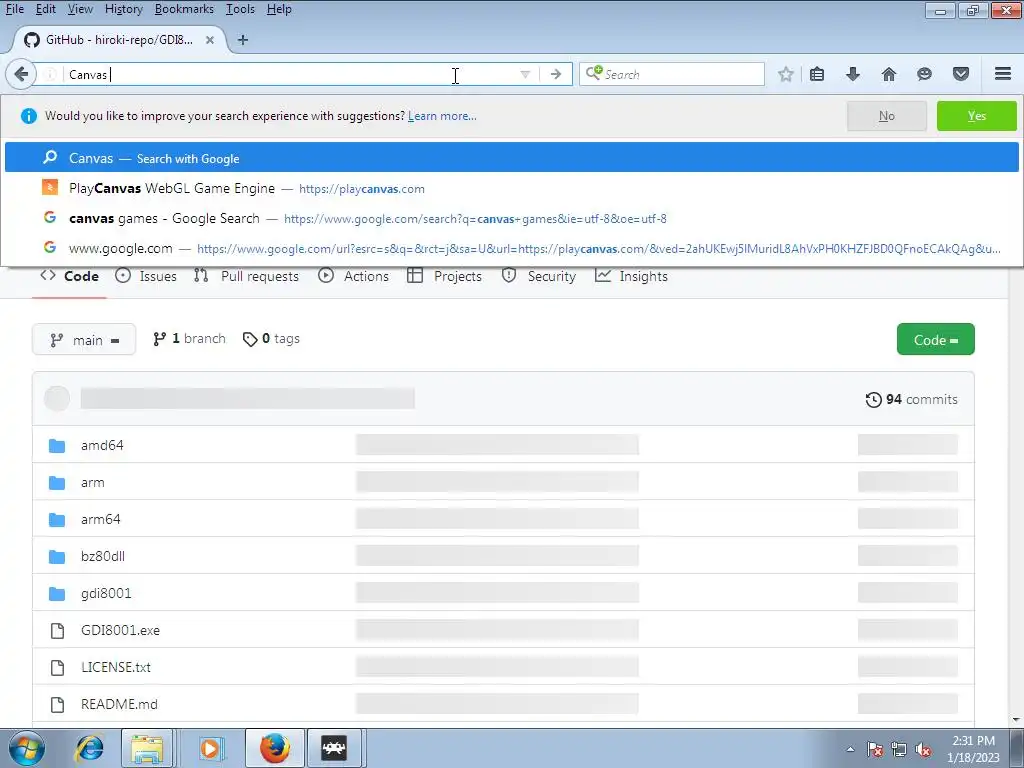View the 94 commits history link
The width and height of the screenshot is (1024, 768).
pyautogui.click(x=912, y=399)
